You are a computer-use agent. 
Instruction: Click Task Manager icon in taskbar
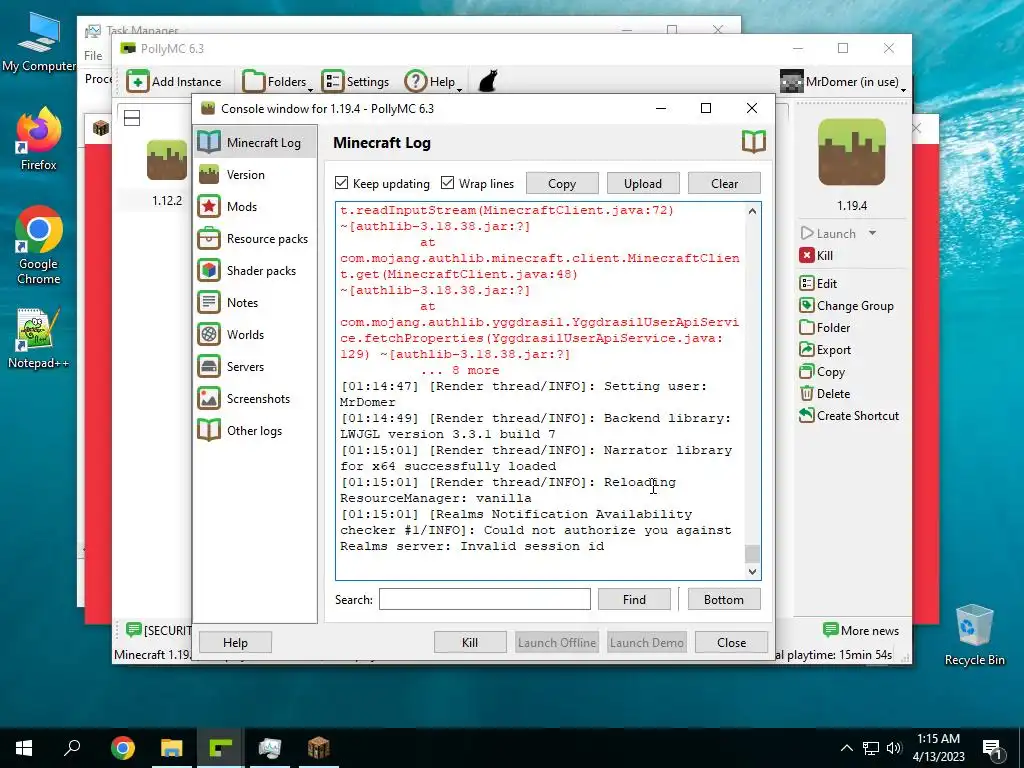click(x=270, y=748)
